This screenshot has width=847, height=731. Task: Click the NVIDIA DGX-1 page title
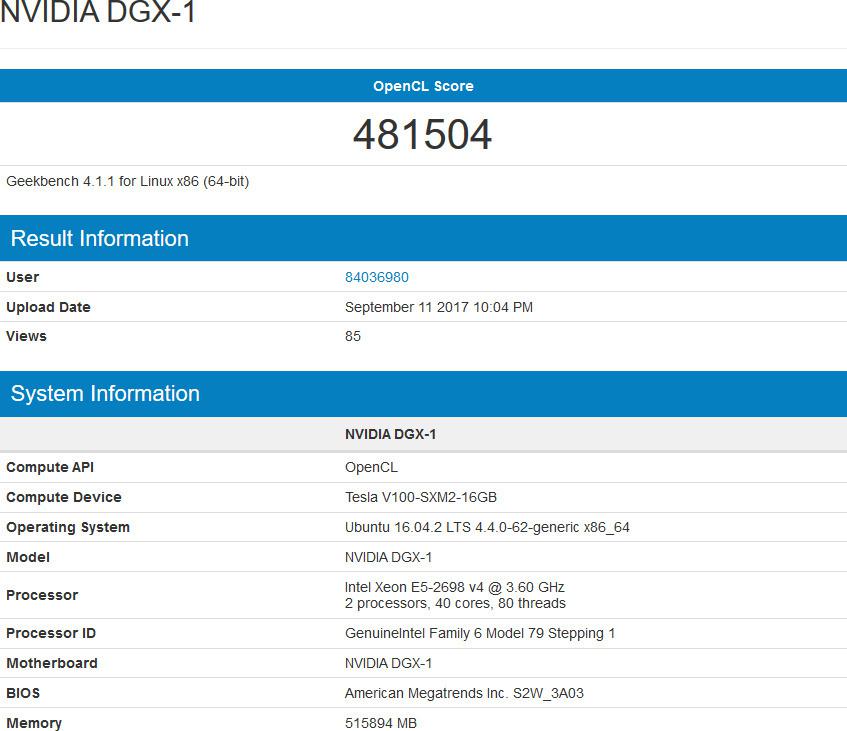[x=98, y=14]
